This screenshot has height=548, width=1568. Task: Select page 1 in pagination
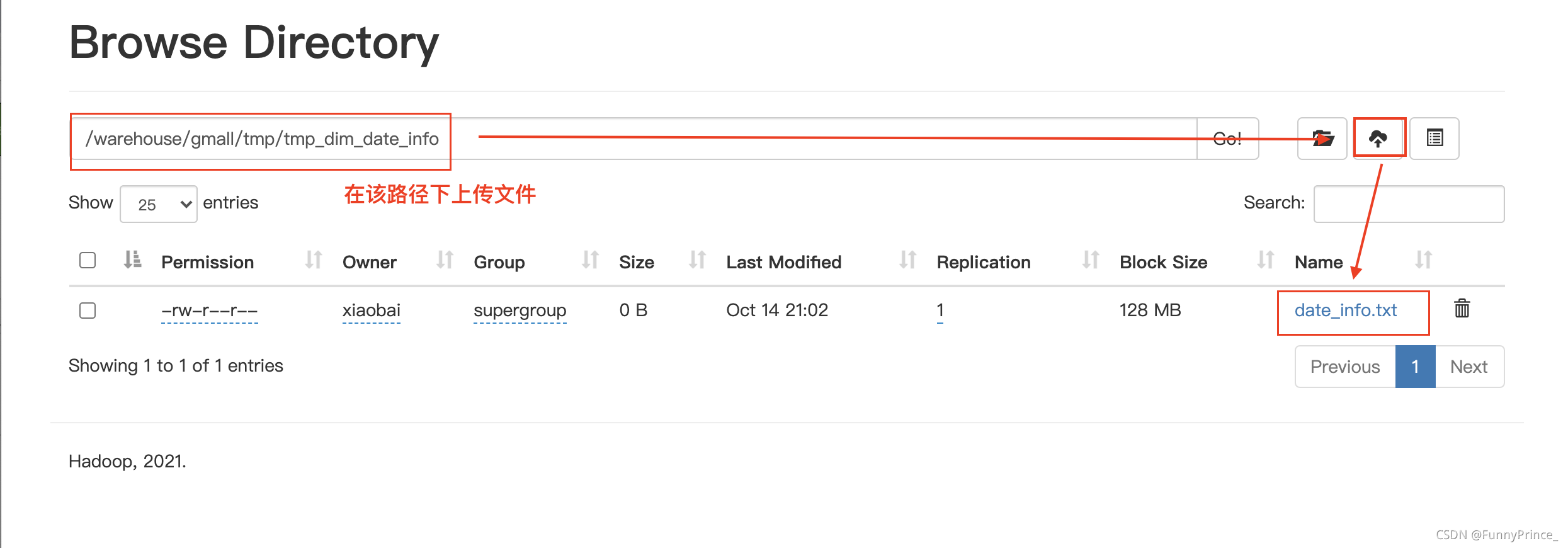pos(1415,367)
